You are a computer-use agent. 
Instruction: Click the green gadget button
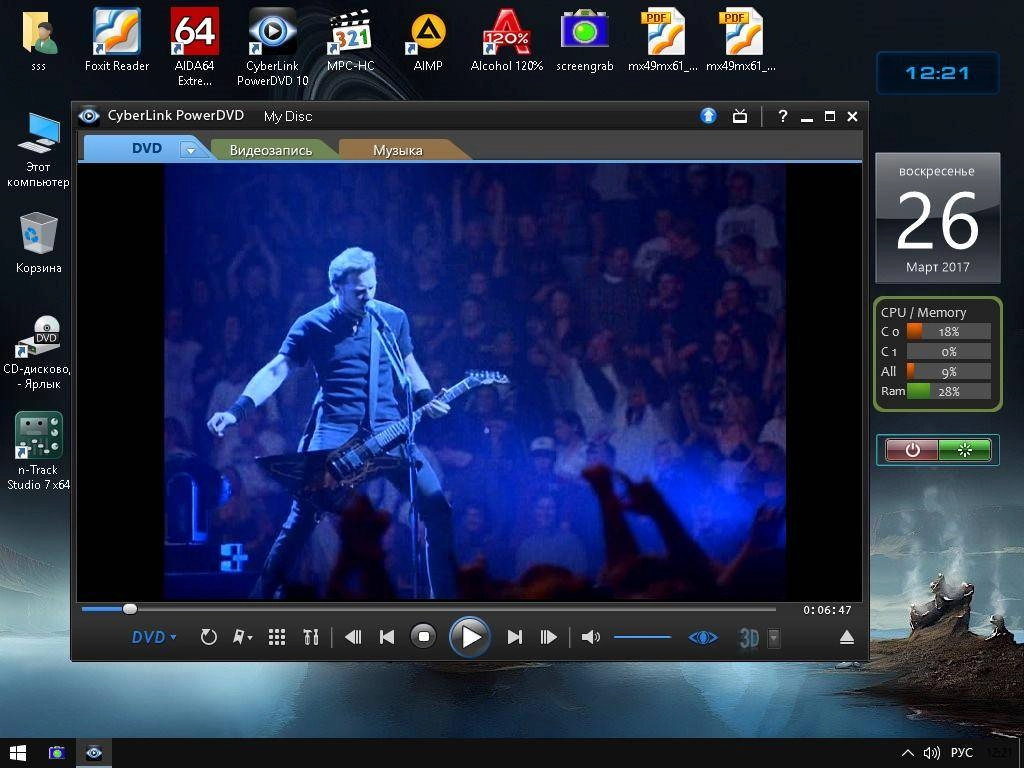[965, 450]
